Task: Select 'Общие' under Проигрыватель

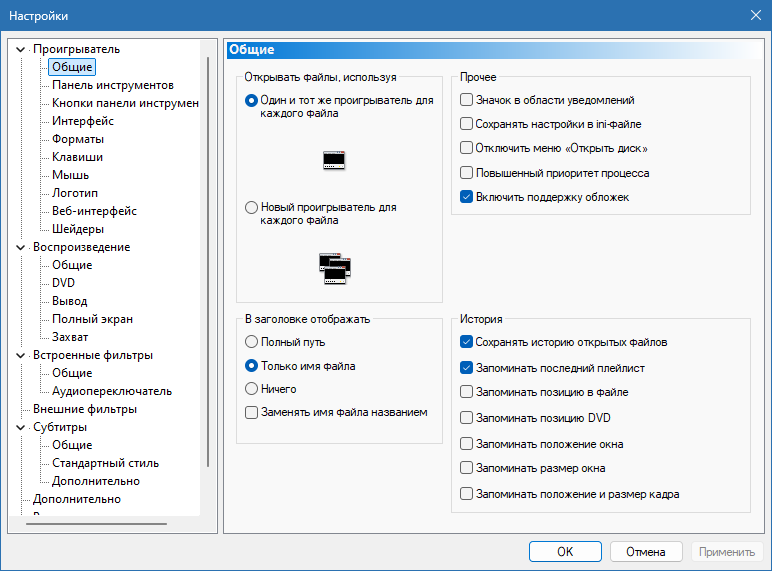Action: pos(72,67)
